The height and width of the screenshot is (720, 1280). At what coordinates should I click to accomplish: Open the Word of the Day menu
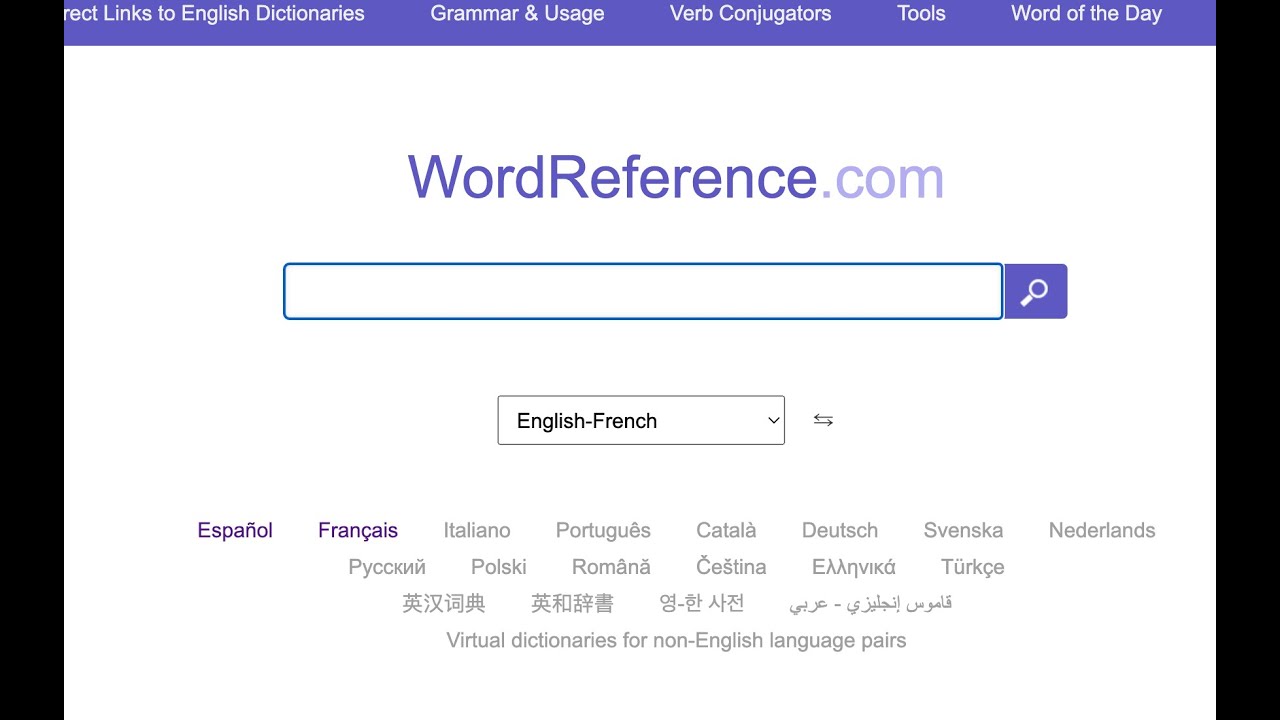coord(1086,14)
